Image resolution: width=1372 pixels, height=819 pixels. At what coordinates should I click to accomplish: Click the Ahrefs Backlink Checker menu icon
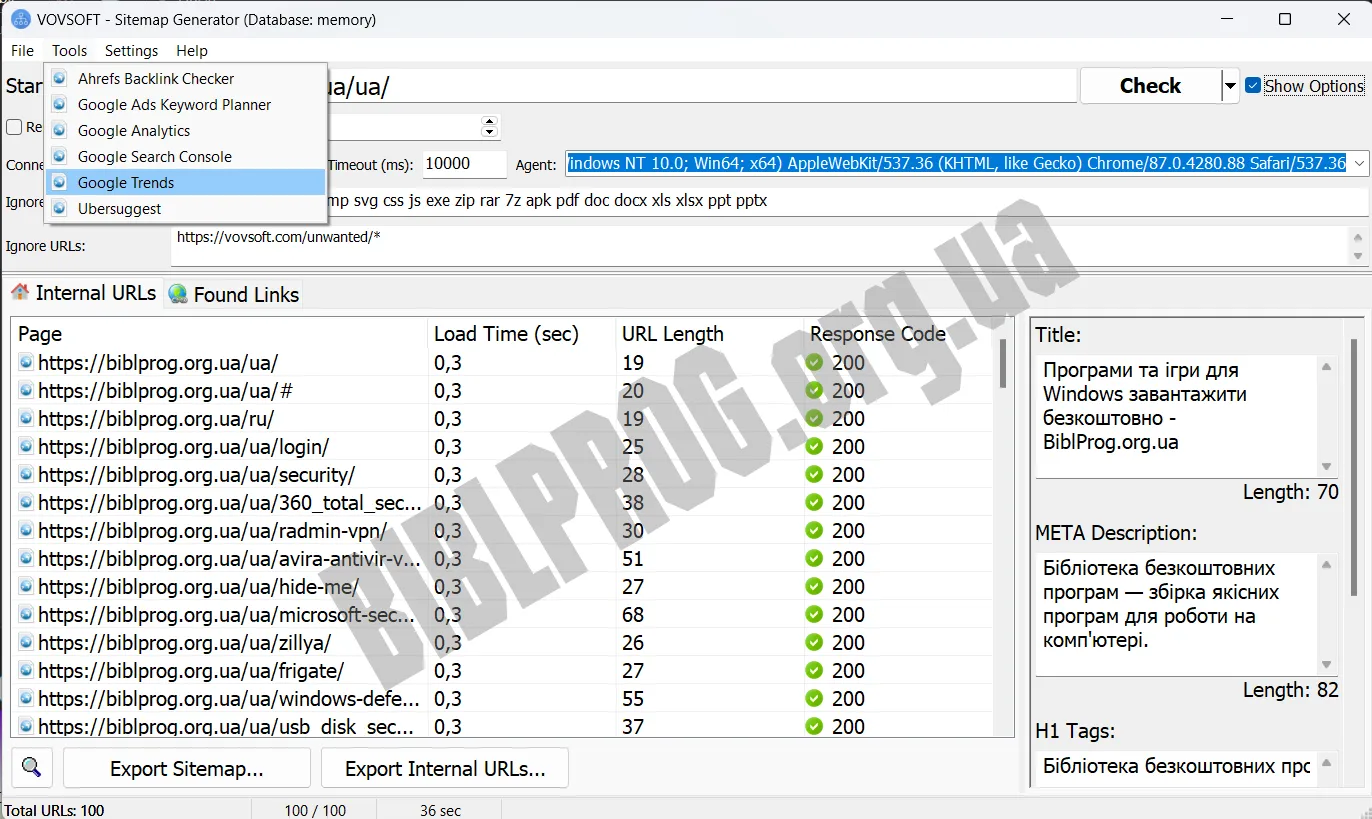coord(60,78)
